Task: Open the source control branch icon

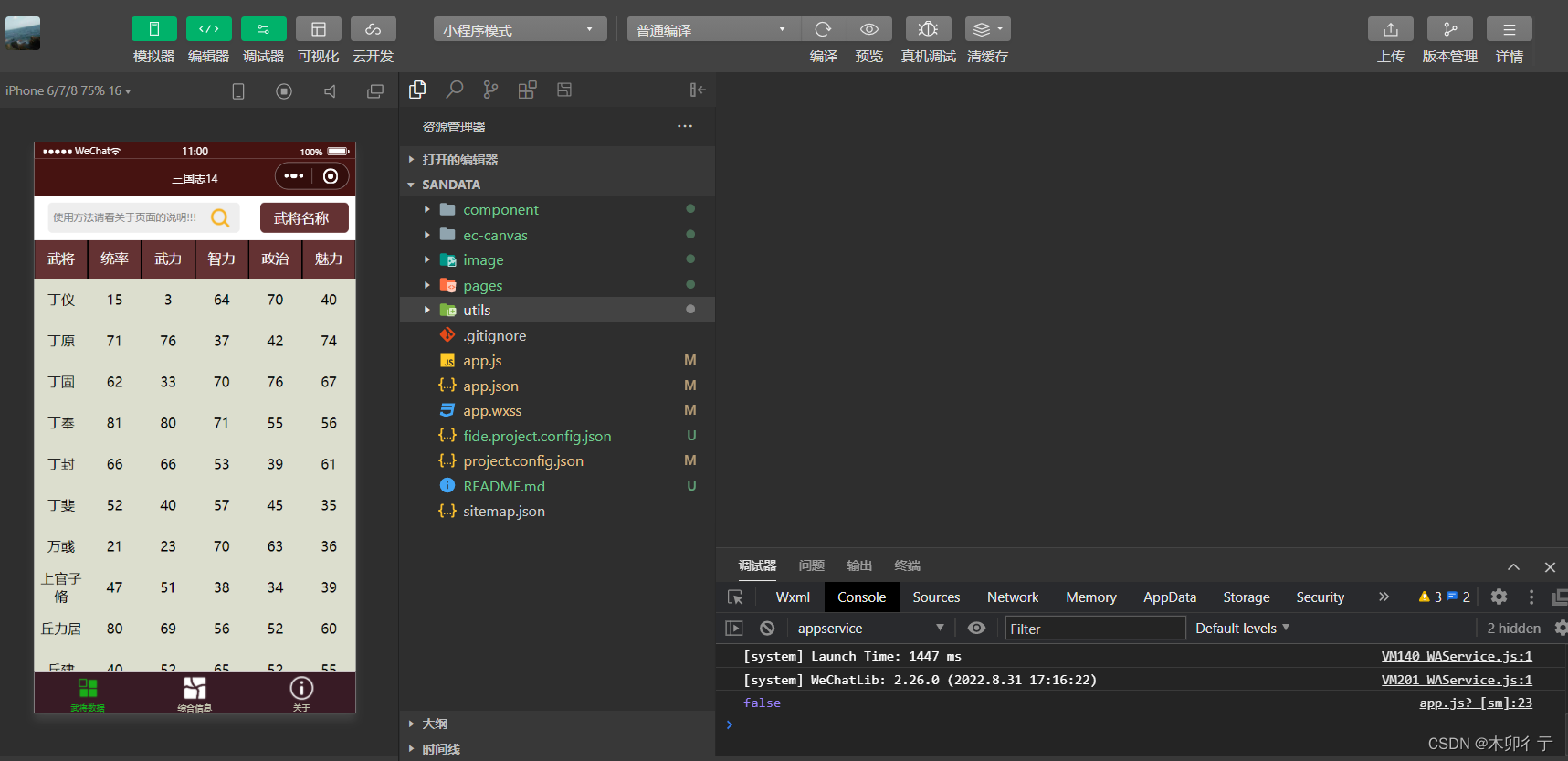Action: pos(490,90)
